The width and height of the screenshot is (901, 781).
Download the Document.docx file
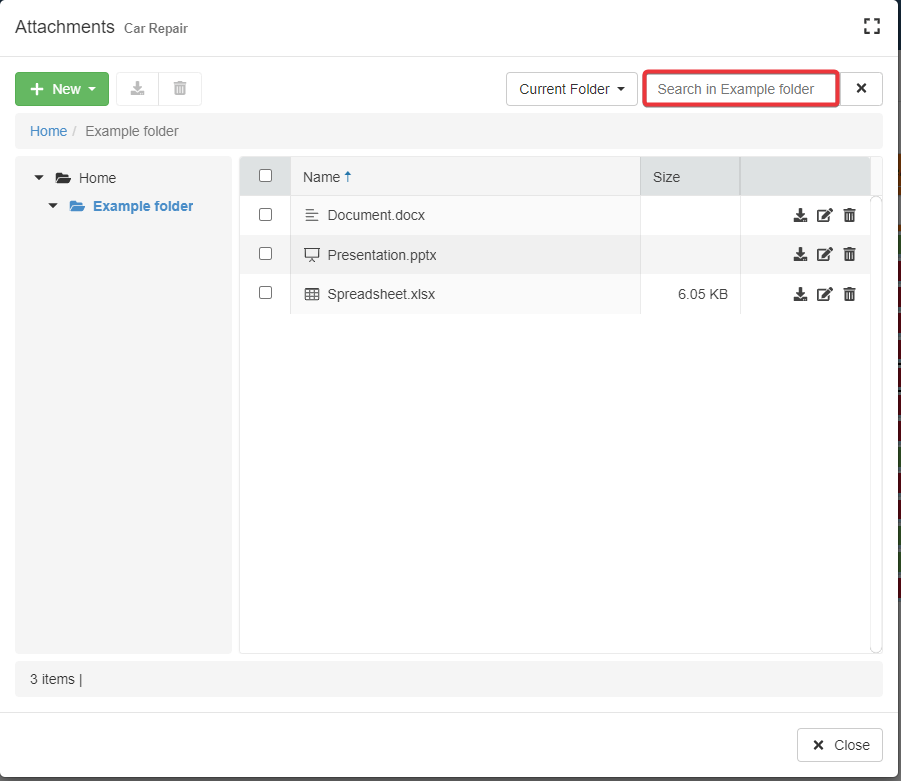click(x=800, y=215)
